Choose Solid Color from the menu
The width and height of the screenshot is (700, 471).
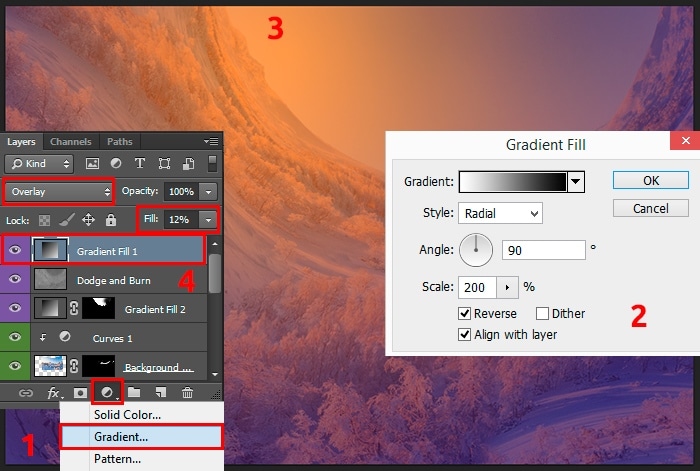click(x=127, y=414)
